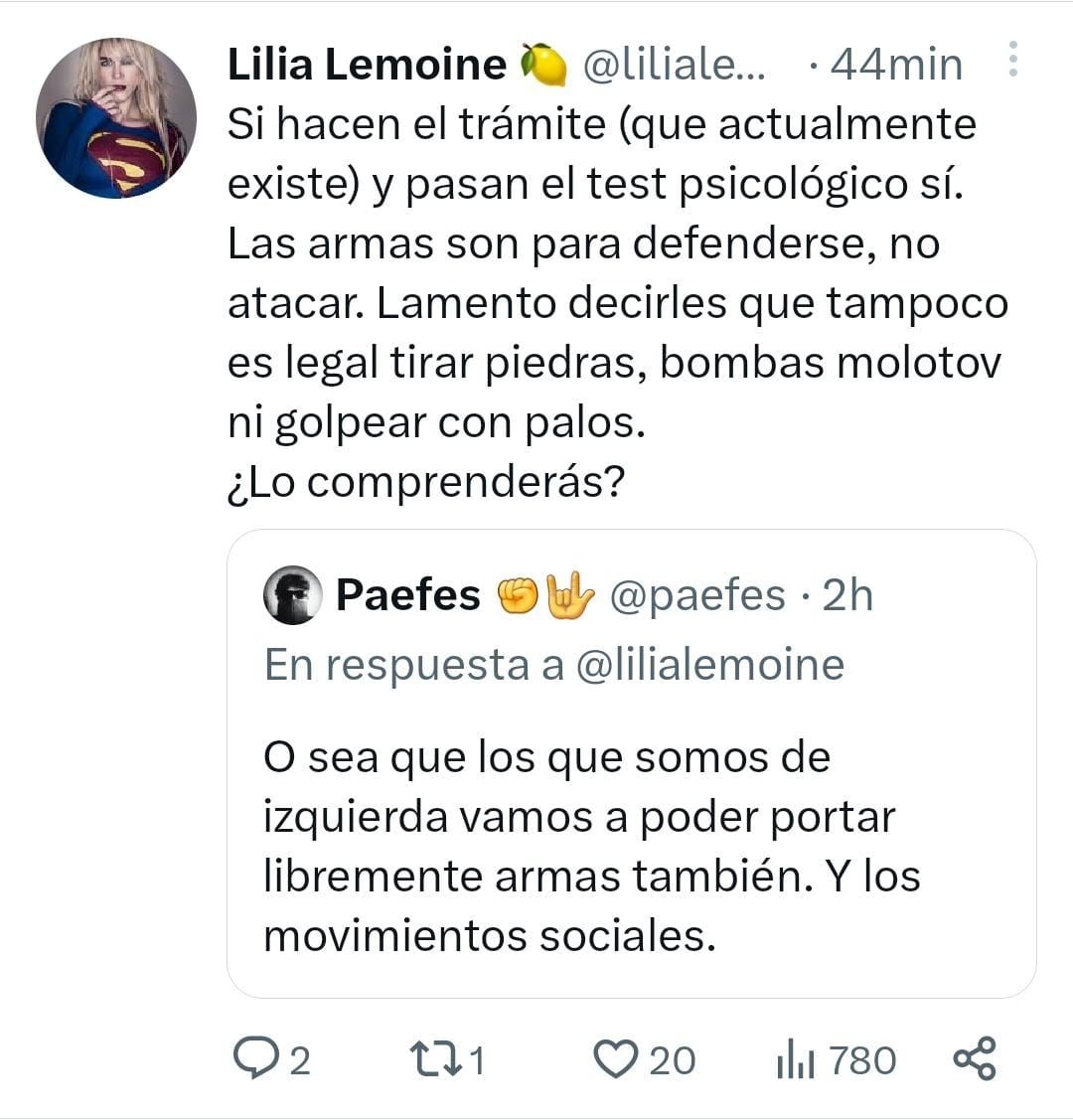This screenshot has height=1120, width=1073.
Task: Click the retweet arrows icon
Action: [x=435, y=1058]
